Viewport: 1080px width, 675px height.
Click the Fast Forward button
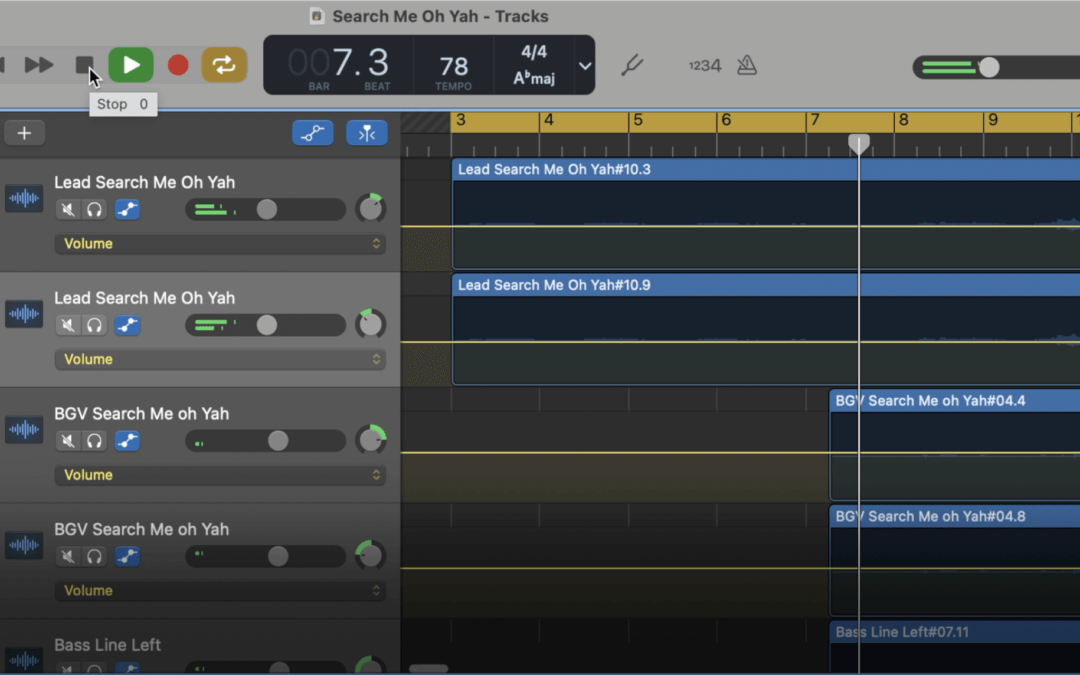coord(39,65)
